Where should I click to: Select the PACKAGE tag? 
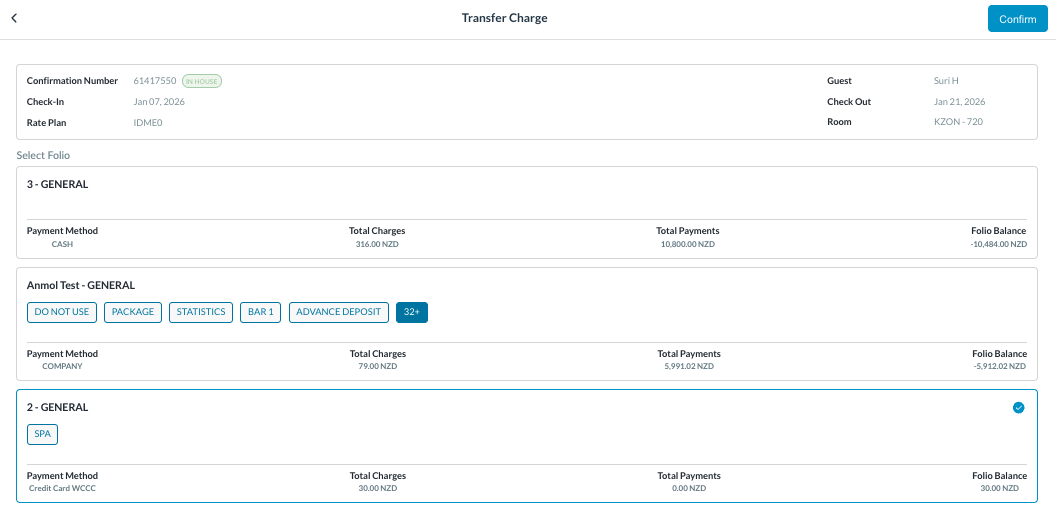(x=133, y=312)
